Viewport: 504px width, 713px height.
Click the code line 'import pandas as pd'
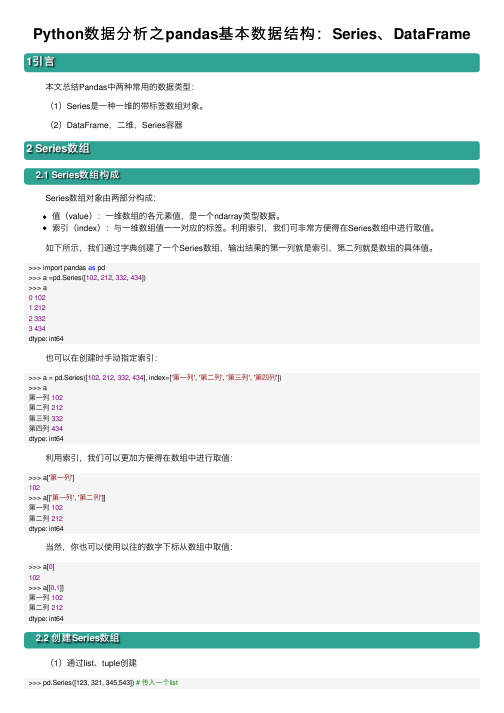[67, 267]
